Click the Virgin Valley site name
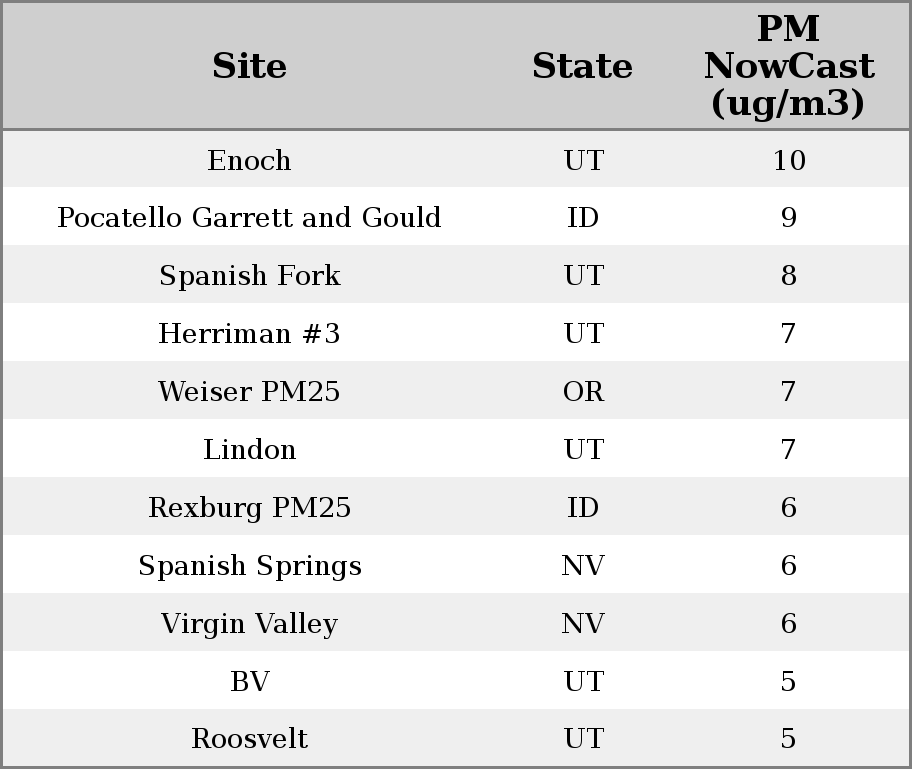The width and height of the screenshot is (912, 769). pyautogui.click(x=249, y=624)
